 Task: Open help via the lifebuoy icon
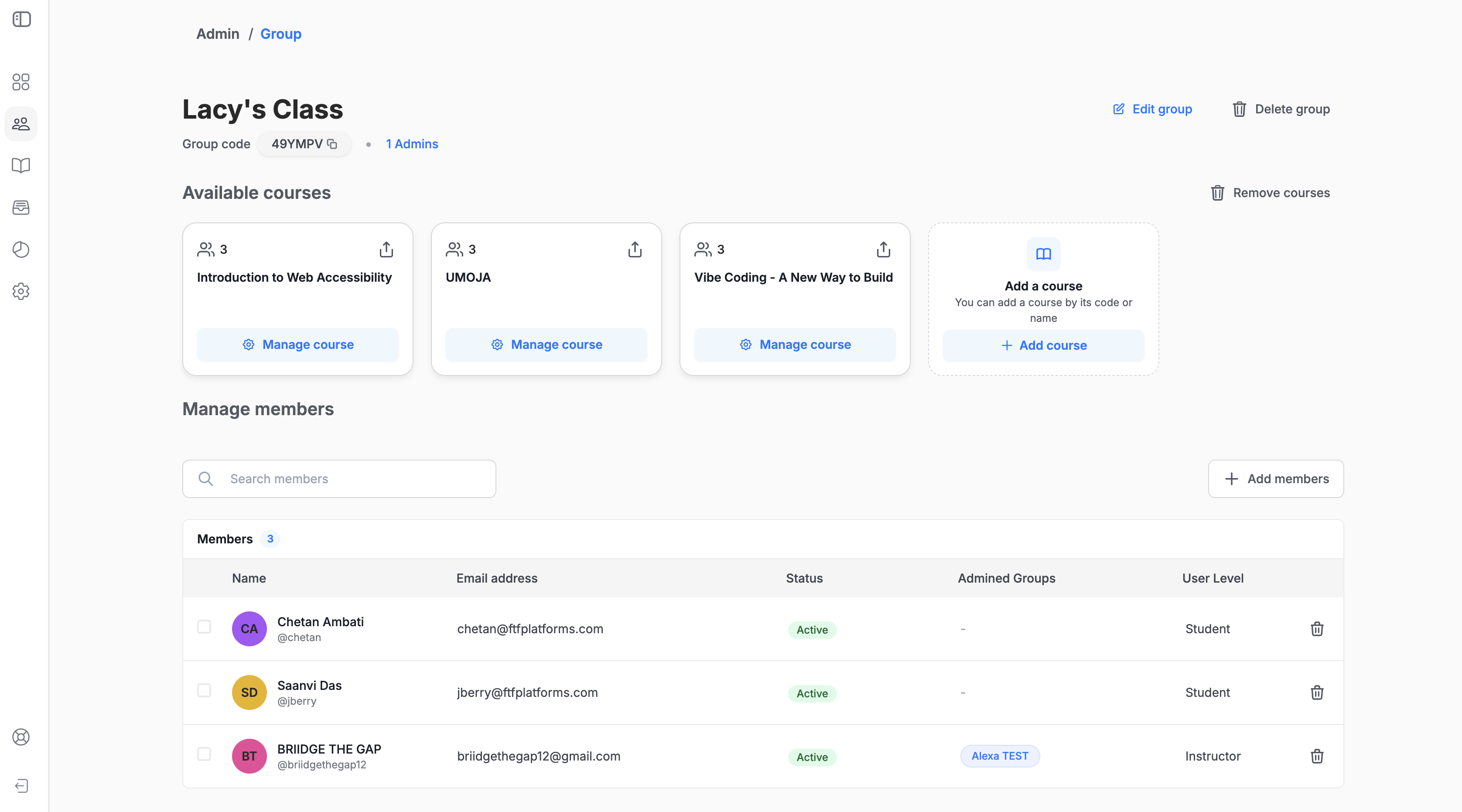pos(21,737)
